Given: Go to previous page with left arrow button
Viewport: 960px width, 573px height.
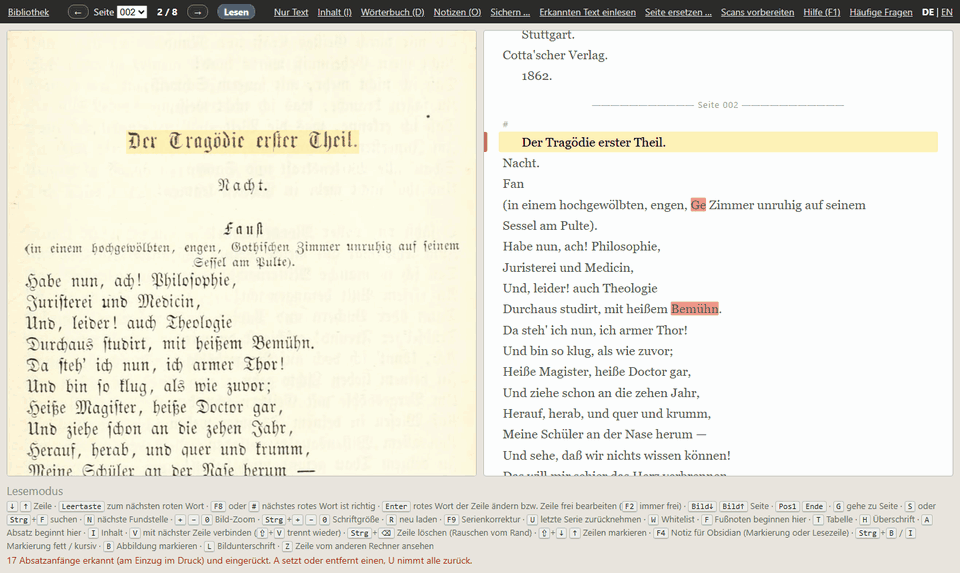Looking at the screenshot, I should (x=78, y=12).
